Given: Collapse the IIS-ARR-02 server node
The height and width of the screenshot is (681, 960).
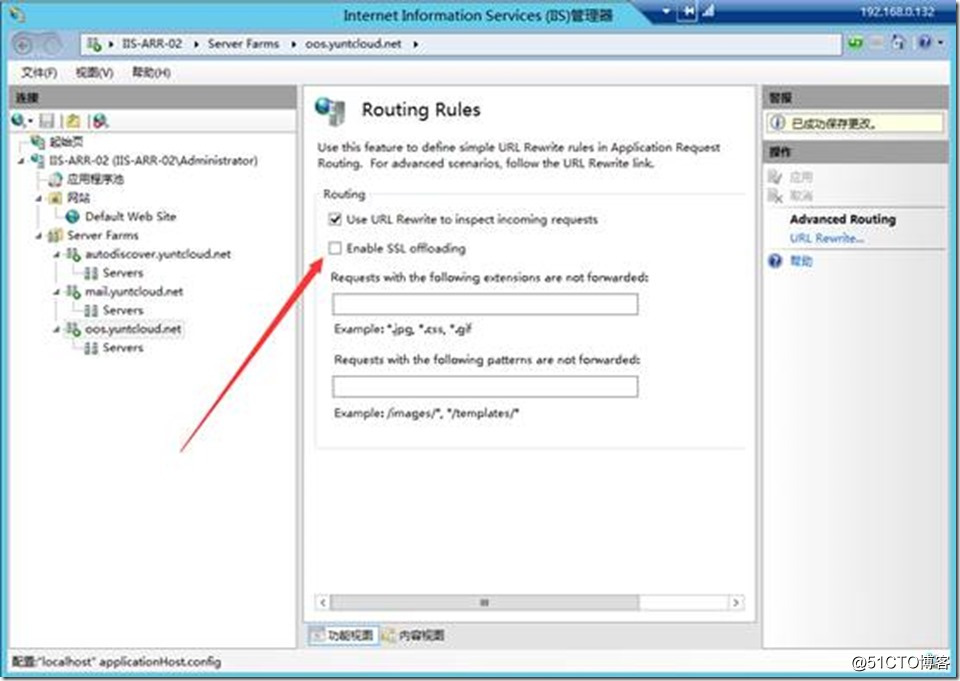Looking at the screenshot, I should 21,161.
